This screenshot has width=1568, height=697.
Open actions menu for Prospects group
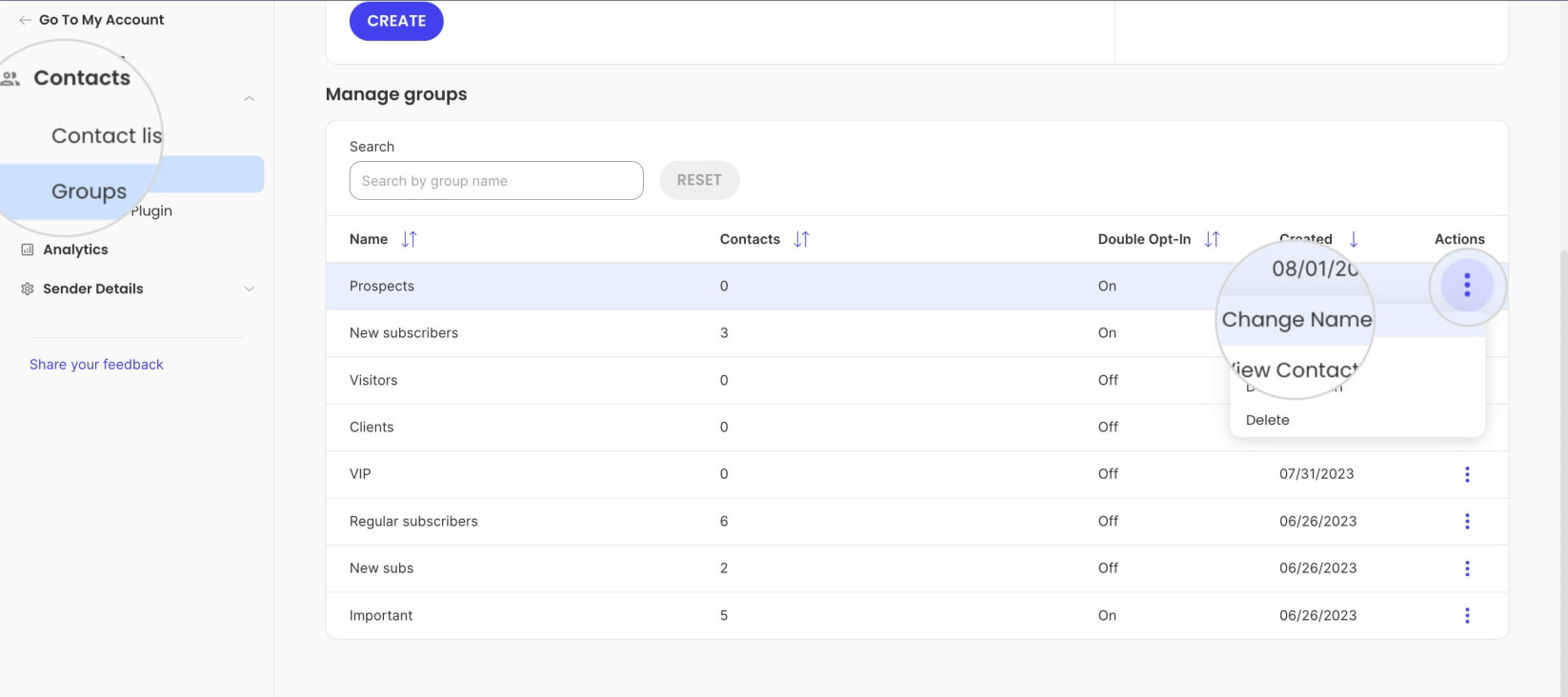[x=1467, y=285]
